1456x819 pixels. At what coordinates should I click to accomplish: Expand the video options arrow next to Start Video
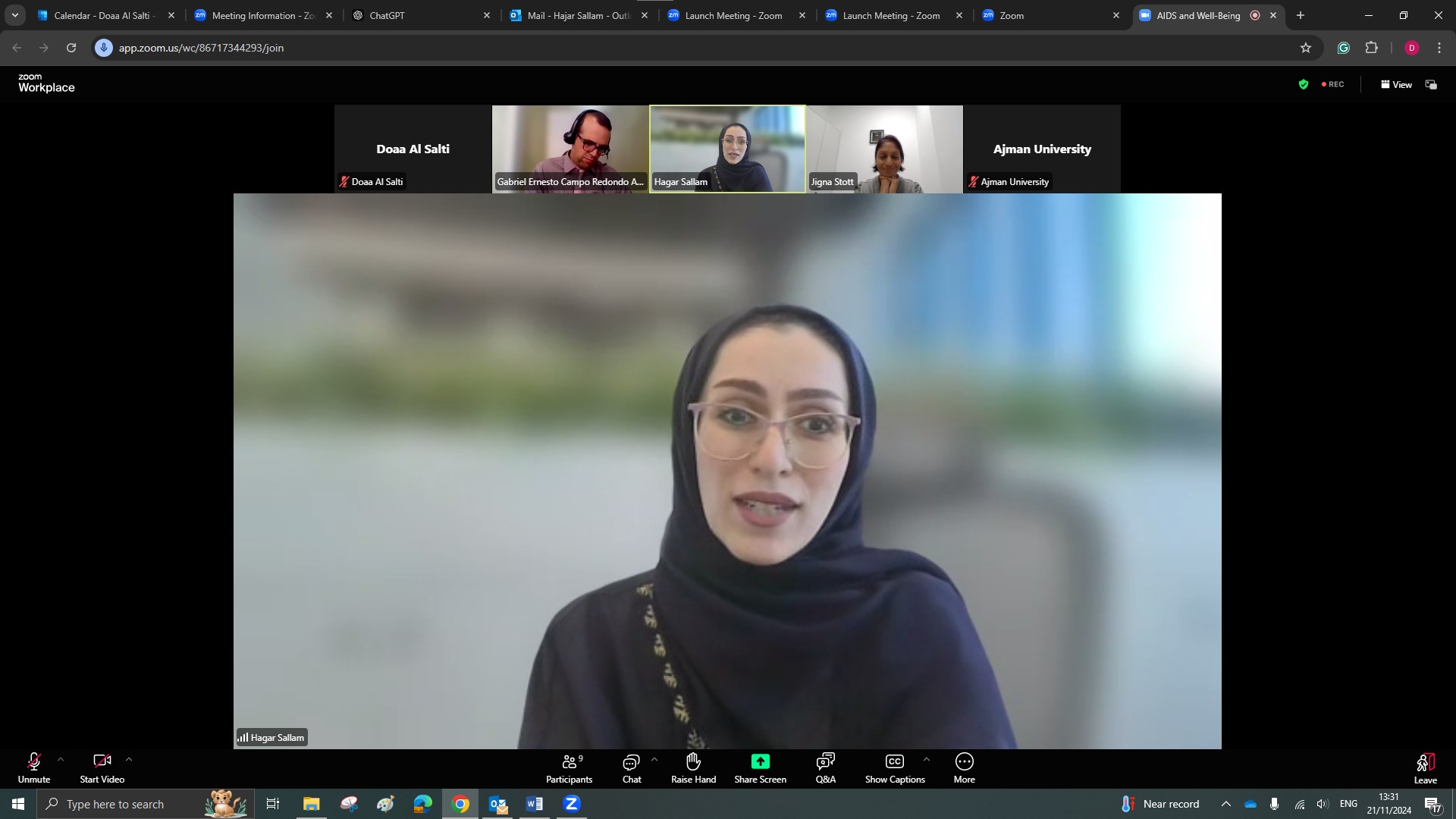click(129, 759)
